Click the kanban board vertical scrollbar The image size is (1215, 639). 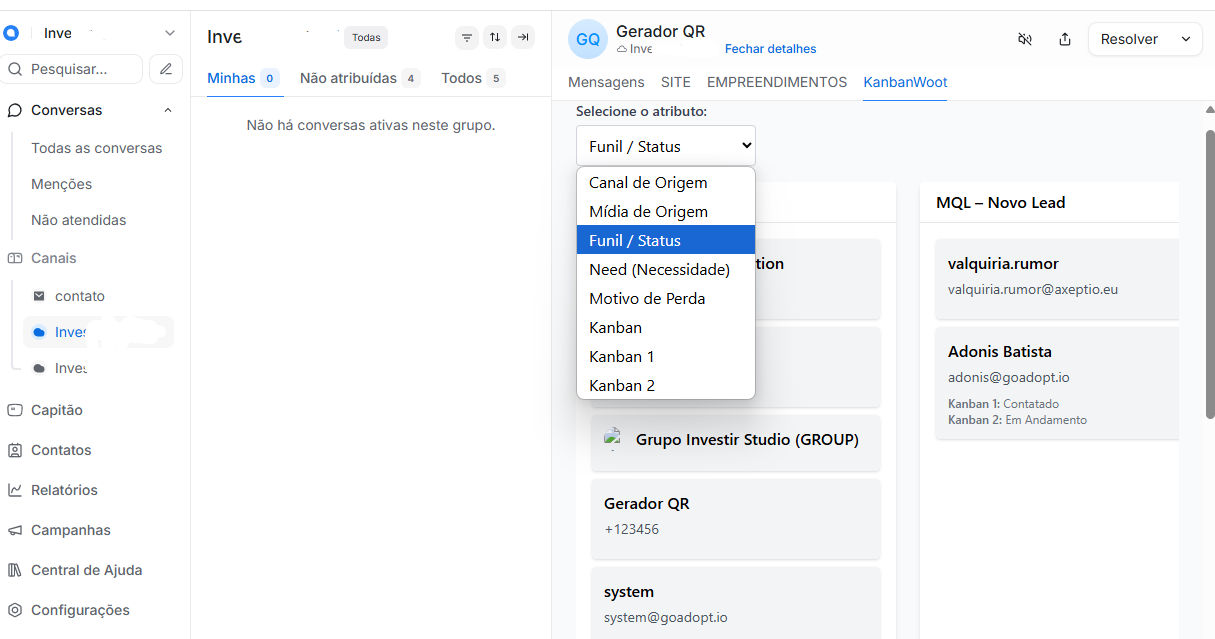pyautogui.click(x=1209, y=274)
